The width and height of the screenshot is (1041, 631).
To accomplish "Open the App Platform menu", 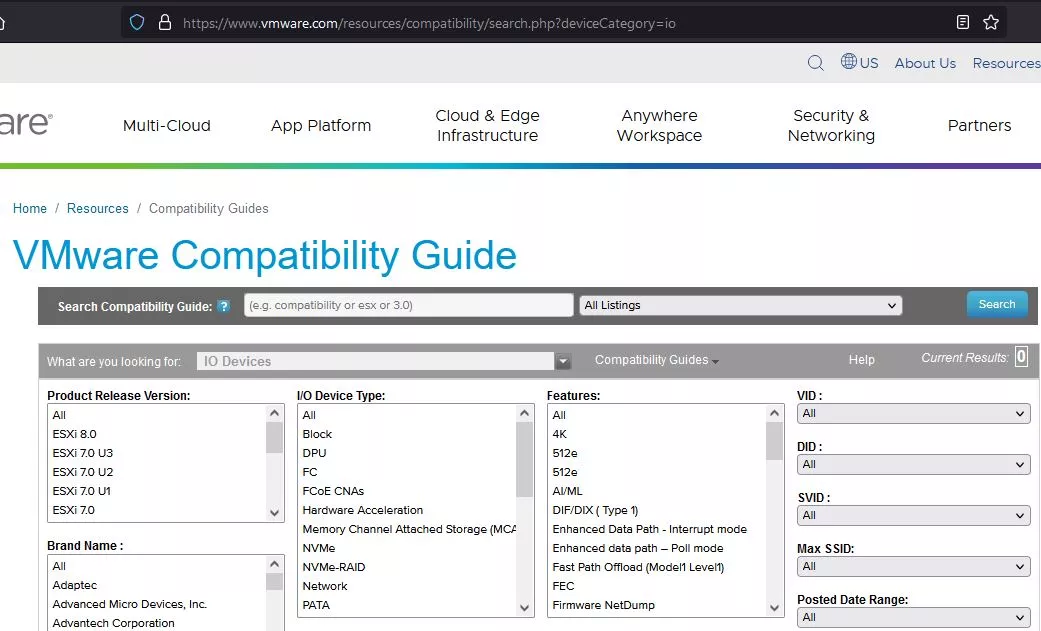I will click(x=321, y=126).
